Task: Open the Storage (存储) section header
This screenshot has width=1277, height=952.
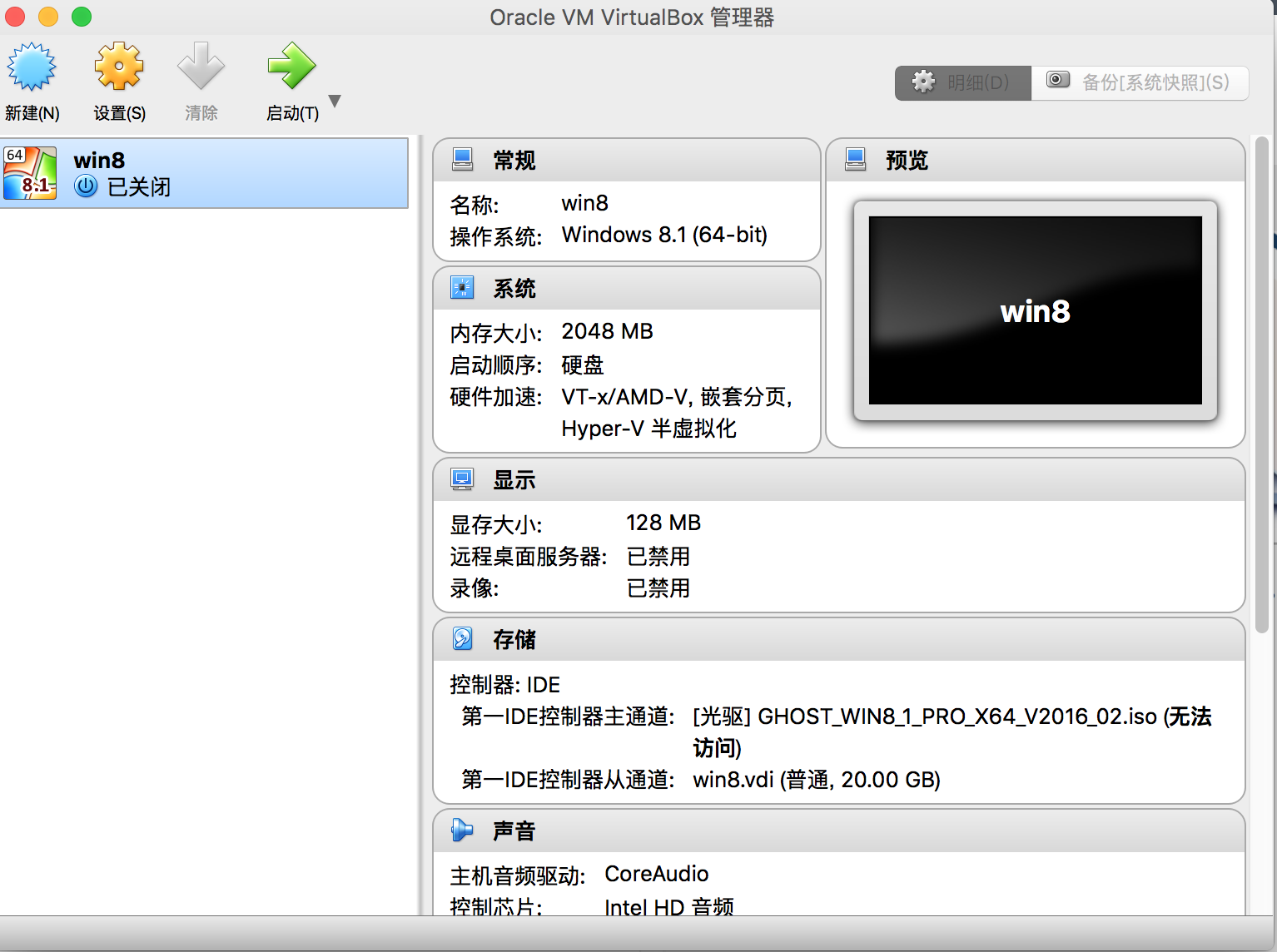Action: (839, 639)
